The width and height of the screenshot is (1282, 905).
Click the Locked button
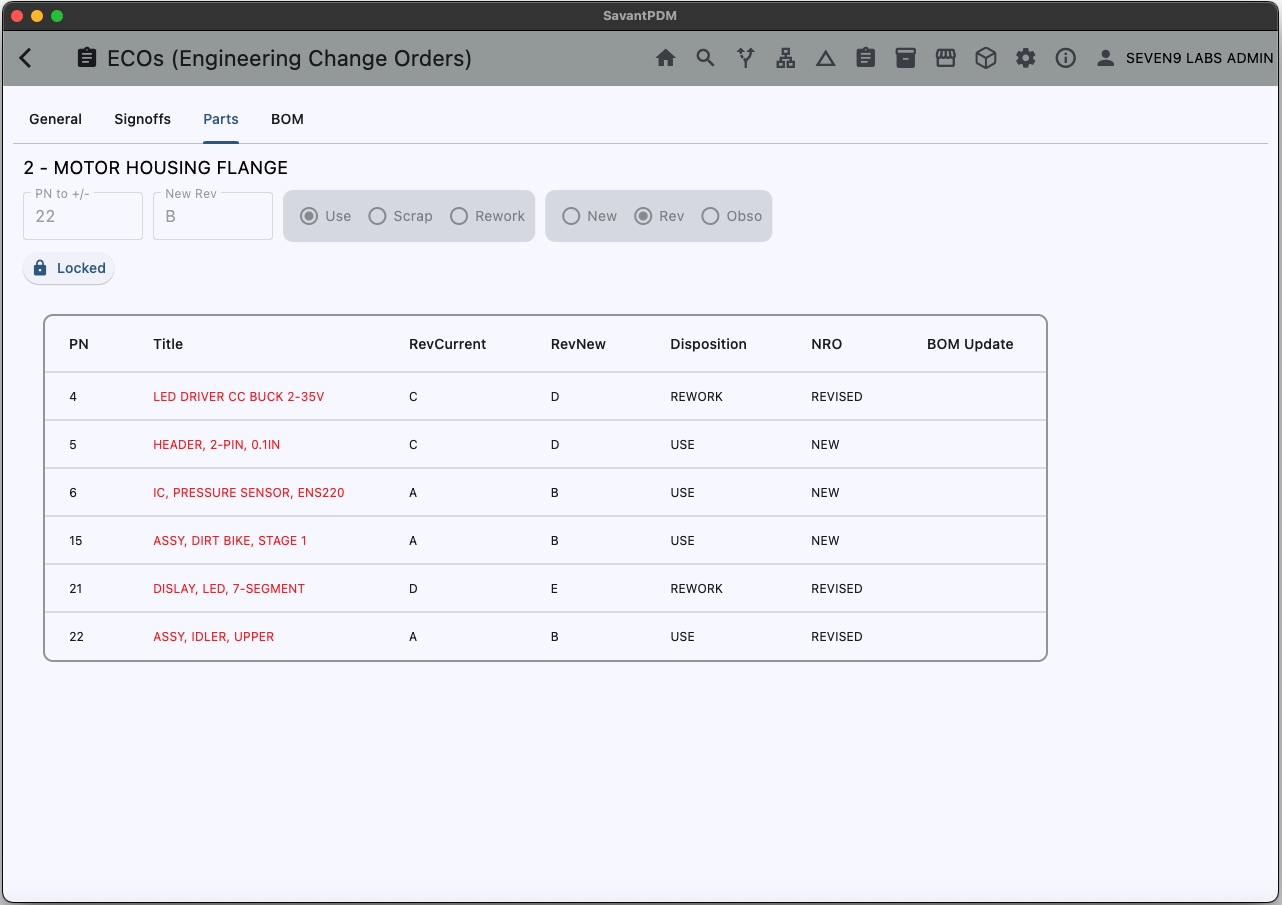tap(69, 268)
